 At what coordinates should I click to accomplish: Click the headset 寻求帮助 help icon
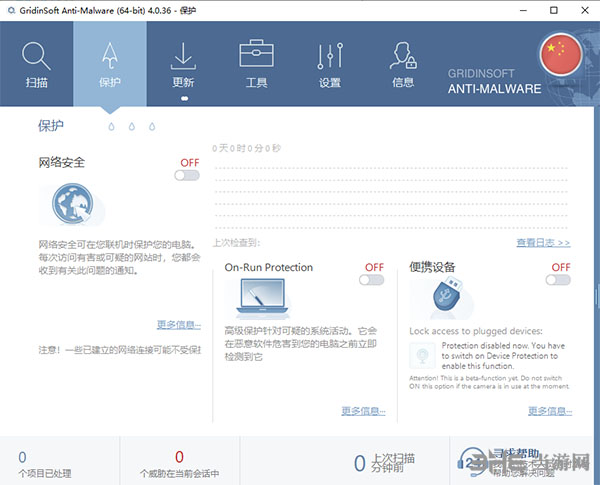471,462
